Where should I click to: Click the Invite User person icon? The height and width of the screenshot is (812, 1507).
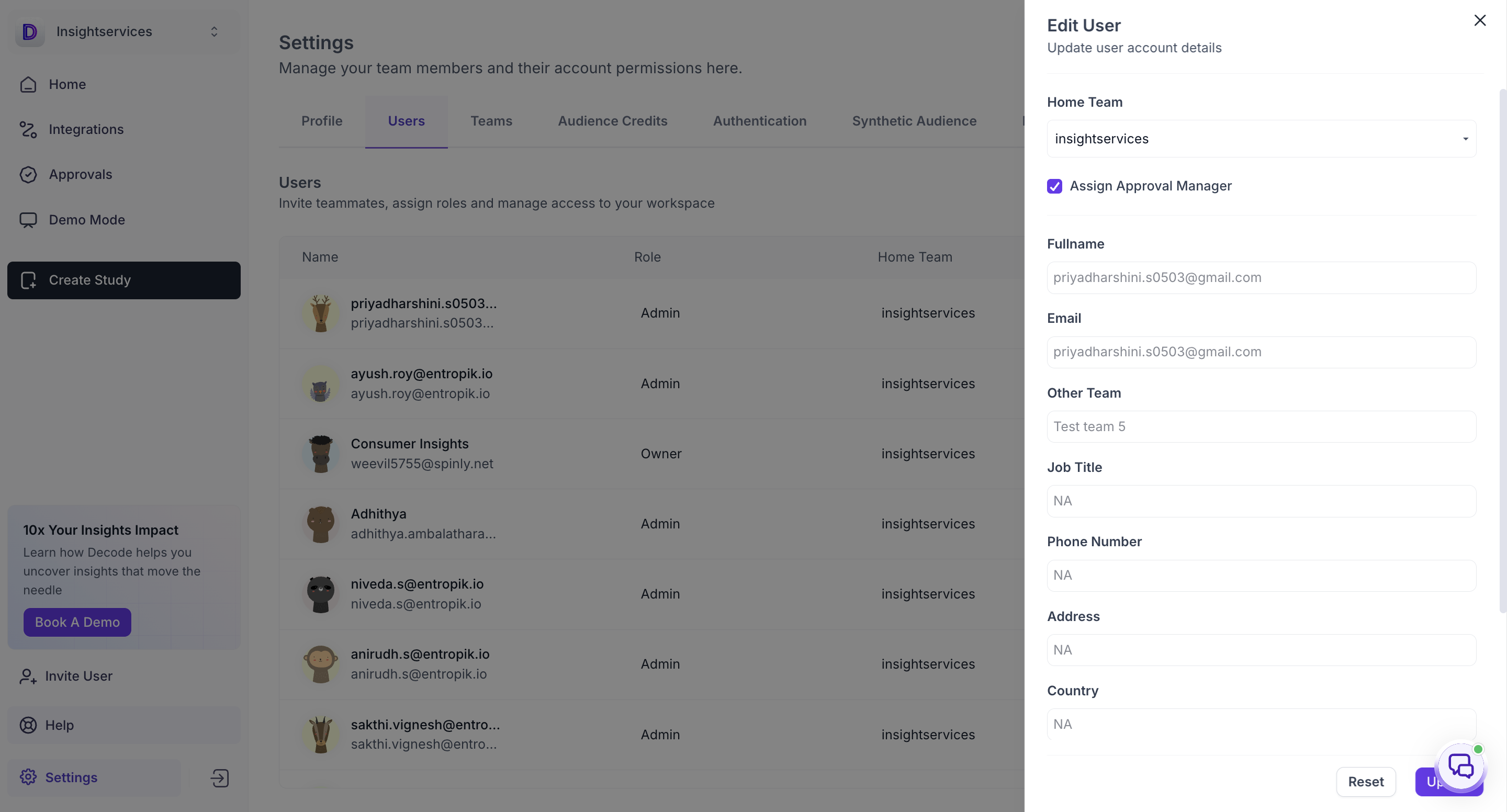click(x=28, y=676)
